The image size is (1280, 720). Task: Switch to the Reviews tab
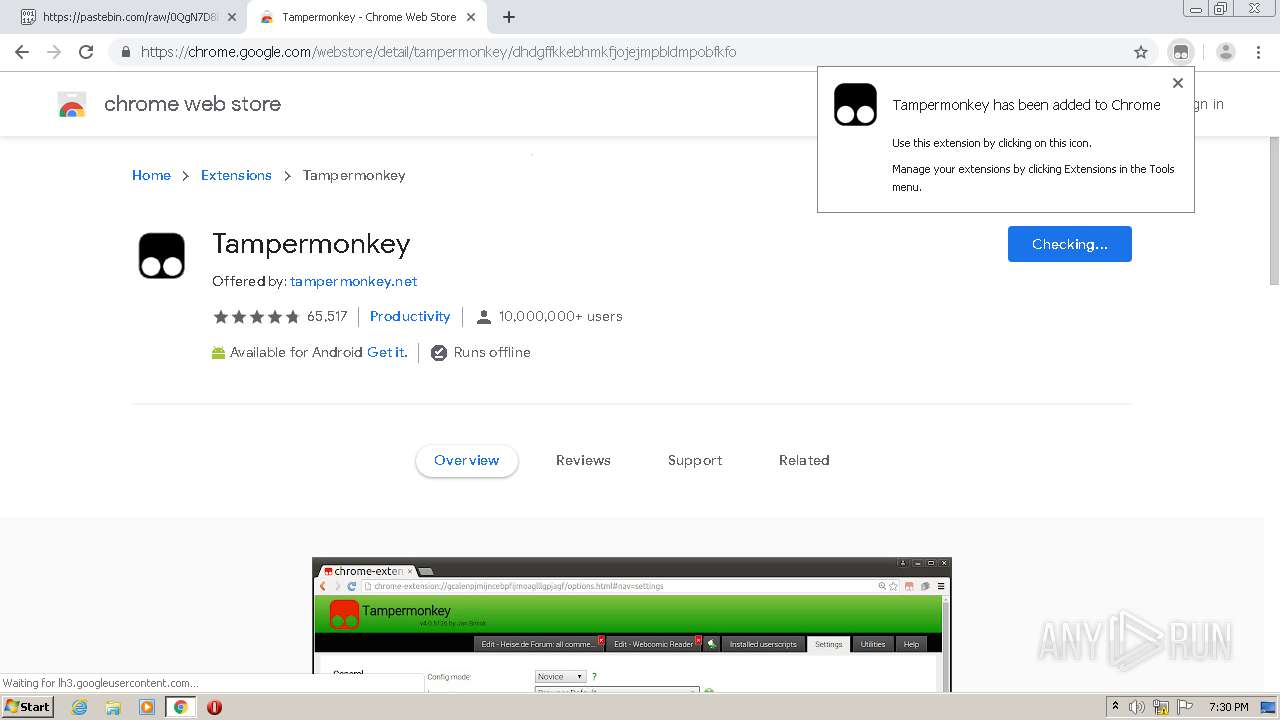(x=583, y=460)
